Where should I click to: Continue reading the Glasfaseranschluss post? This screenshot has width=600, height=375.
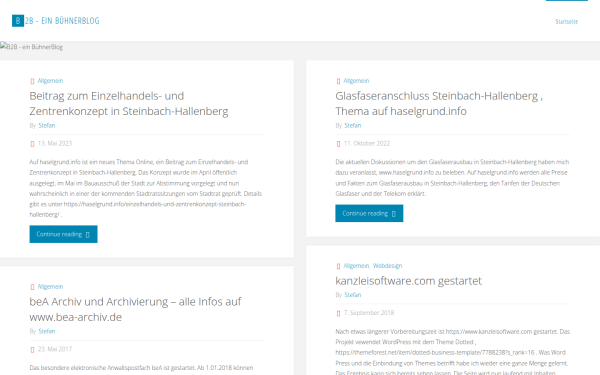coord(369,214)
